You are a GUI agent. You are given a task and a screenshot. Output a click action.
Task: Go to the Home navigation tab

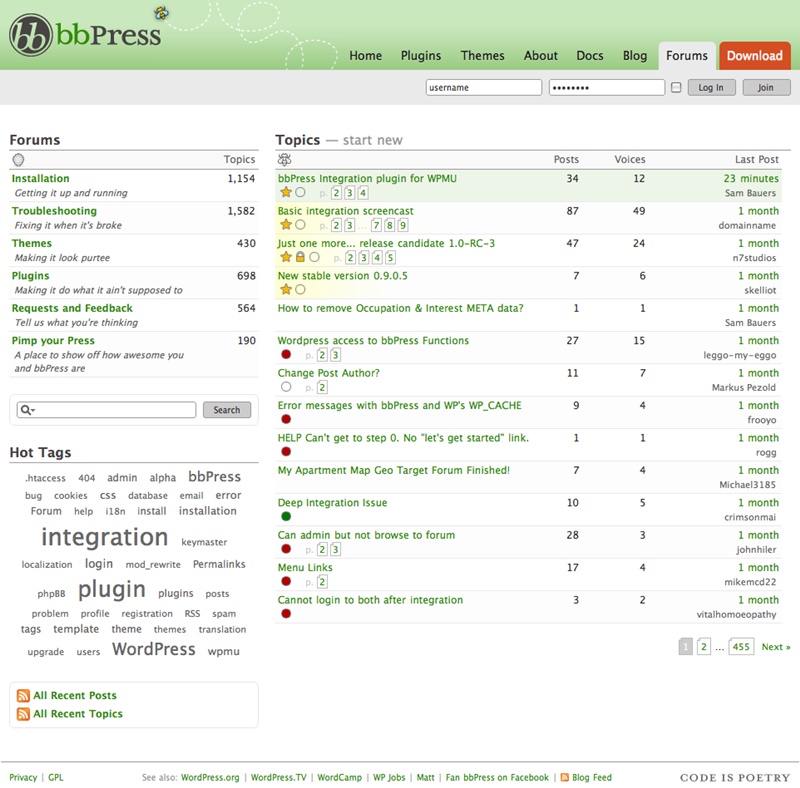[365, 56]
